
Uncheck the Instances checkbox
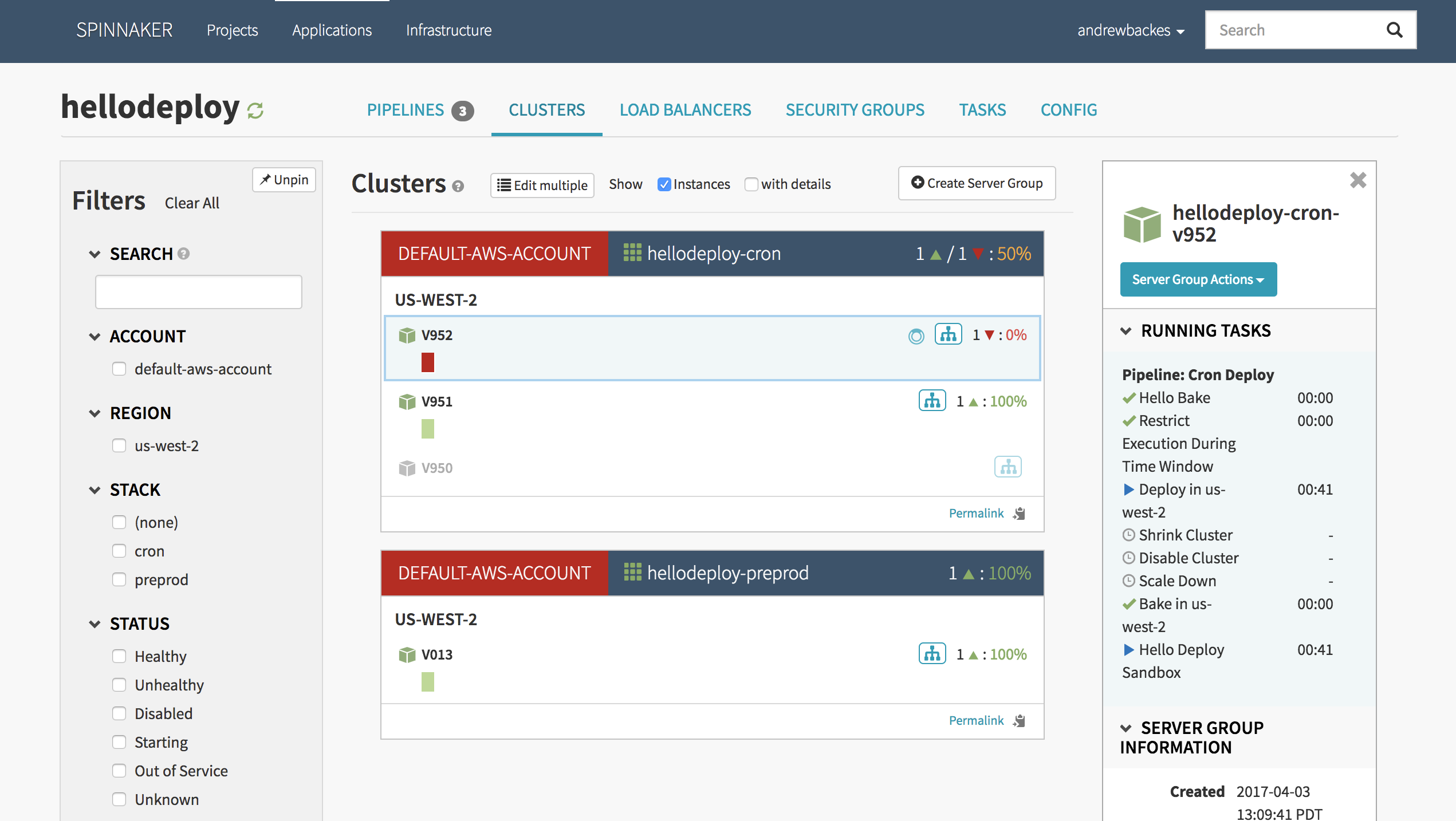click(x=664, y=184)
